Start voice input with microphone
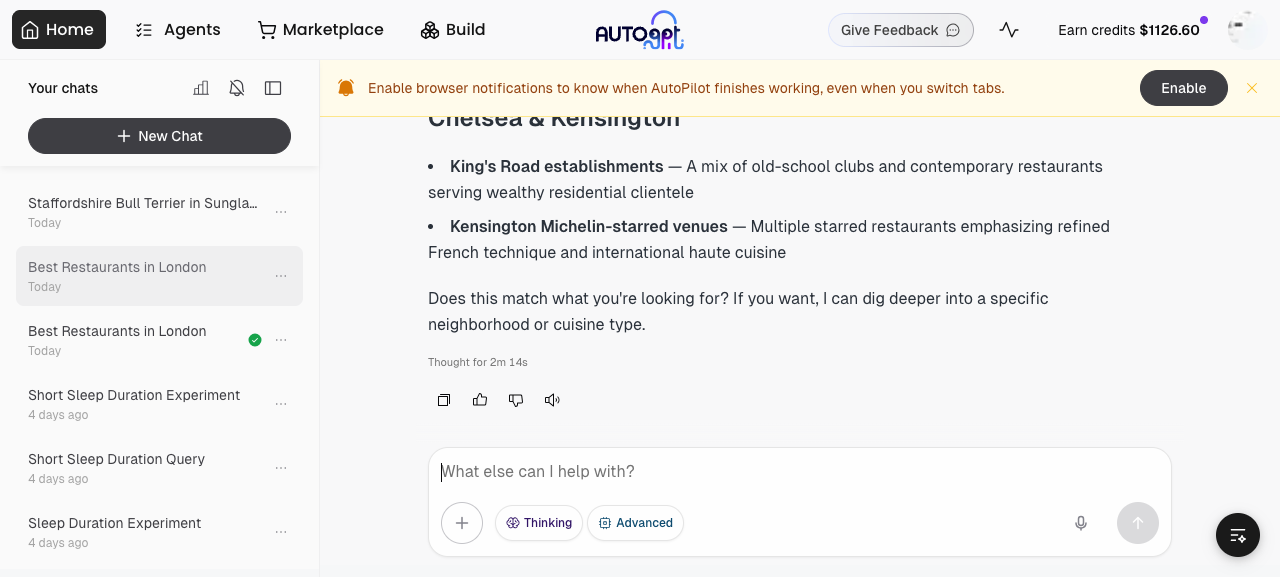This screenshot has width=1280, height=577. tap(1081, 523)
